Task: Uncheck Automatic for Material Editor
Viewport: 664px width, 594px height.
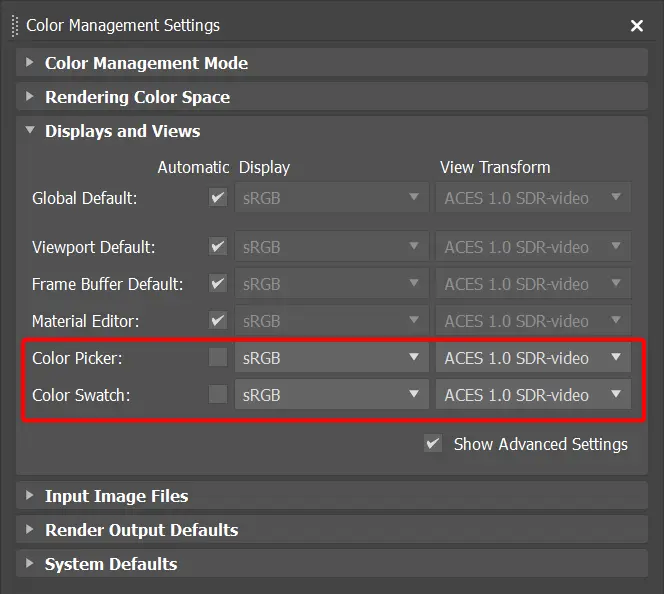Action: 218,320
